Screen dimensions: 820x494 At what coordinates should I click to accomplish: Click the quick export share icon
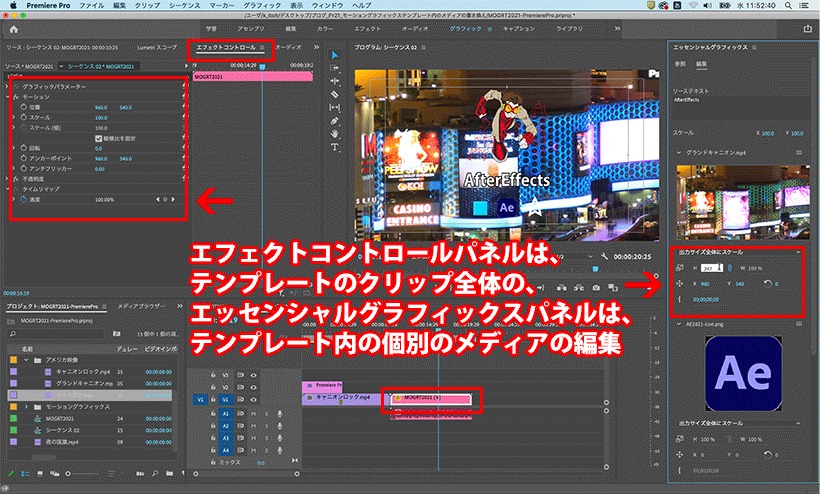tap(807, 29)
